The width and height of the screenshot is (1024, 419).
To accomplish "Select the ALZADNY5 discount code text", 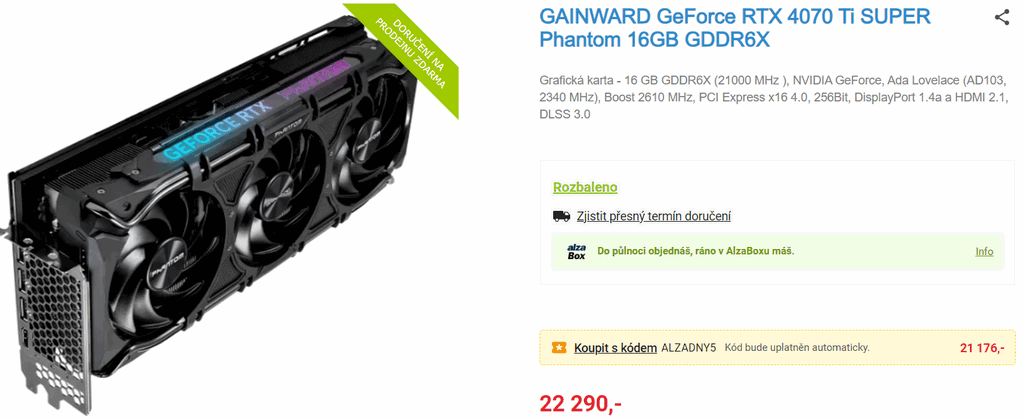I will point(689,348).
